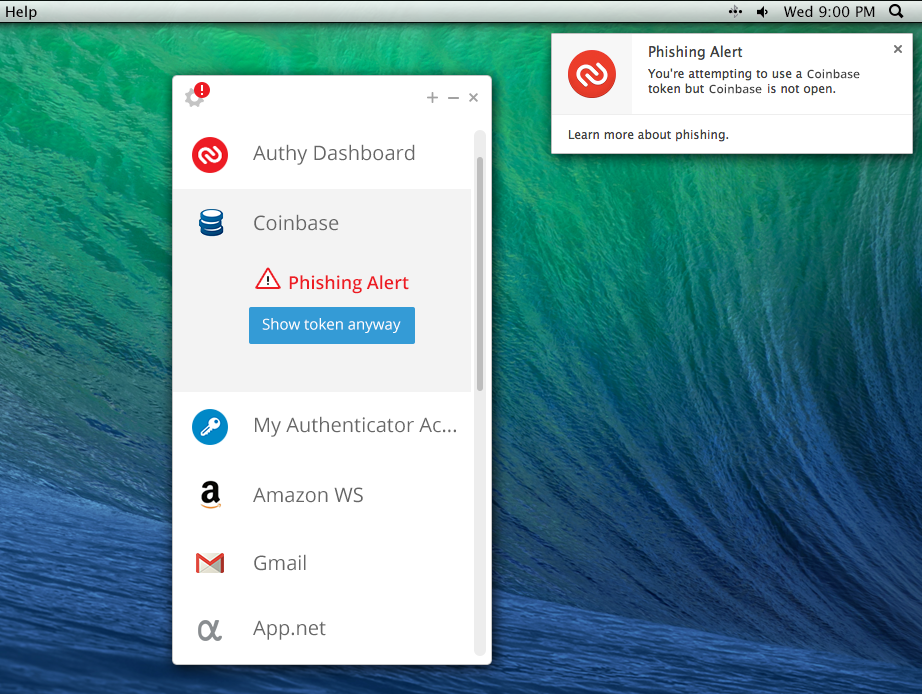Click the red Authy Dashboard logo icon
The width and height of the screenshot is (922, 694).
[x=210, y=154]
